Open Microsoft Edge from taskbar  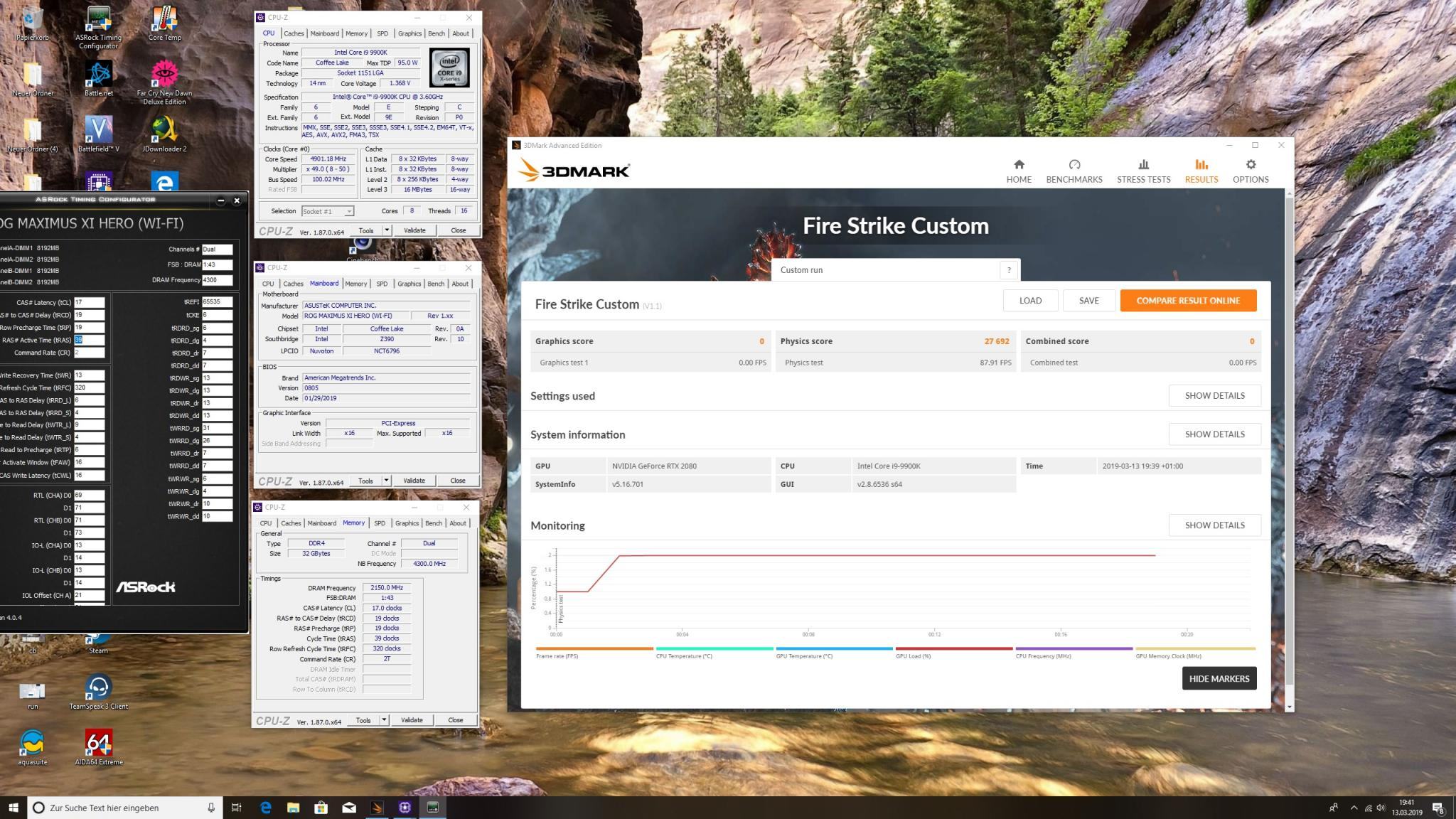265,808
